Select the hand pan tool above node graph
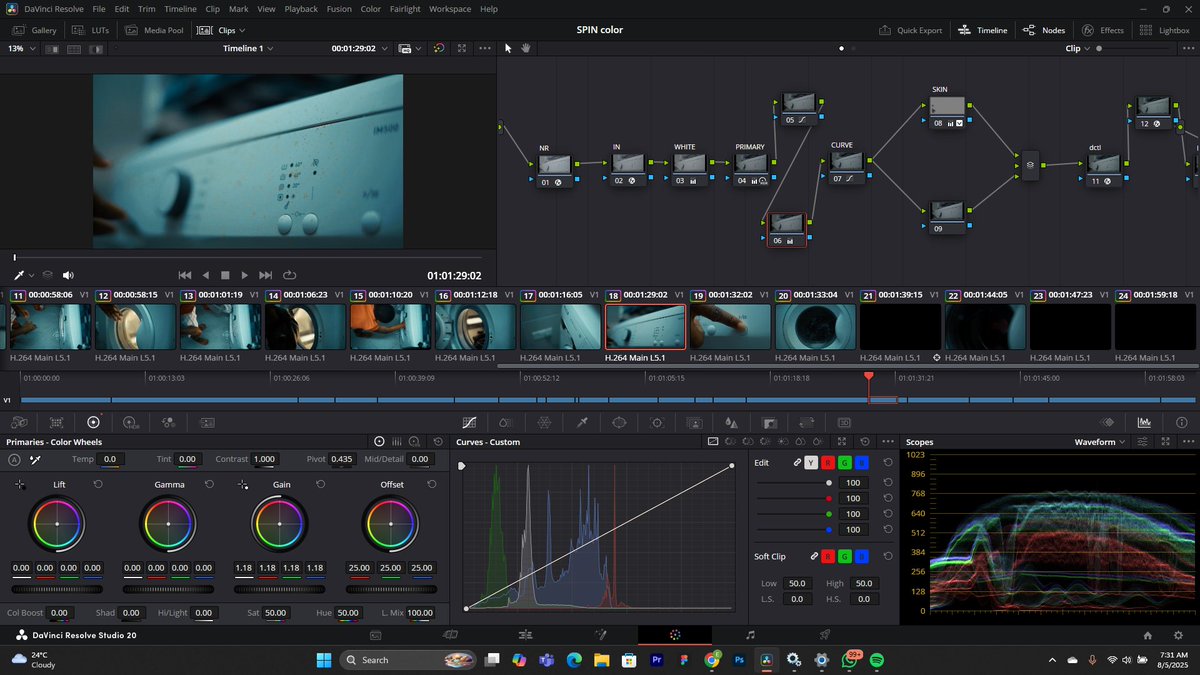Screen dimensions: 1200x675 pos(526,48)
